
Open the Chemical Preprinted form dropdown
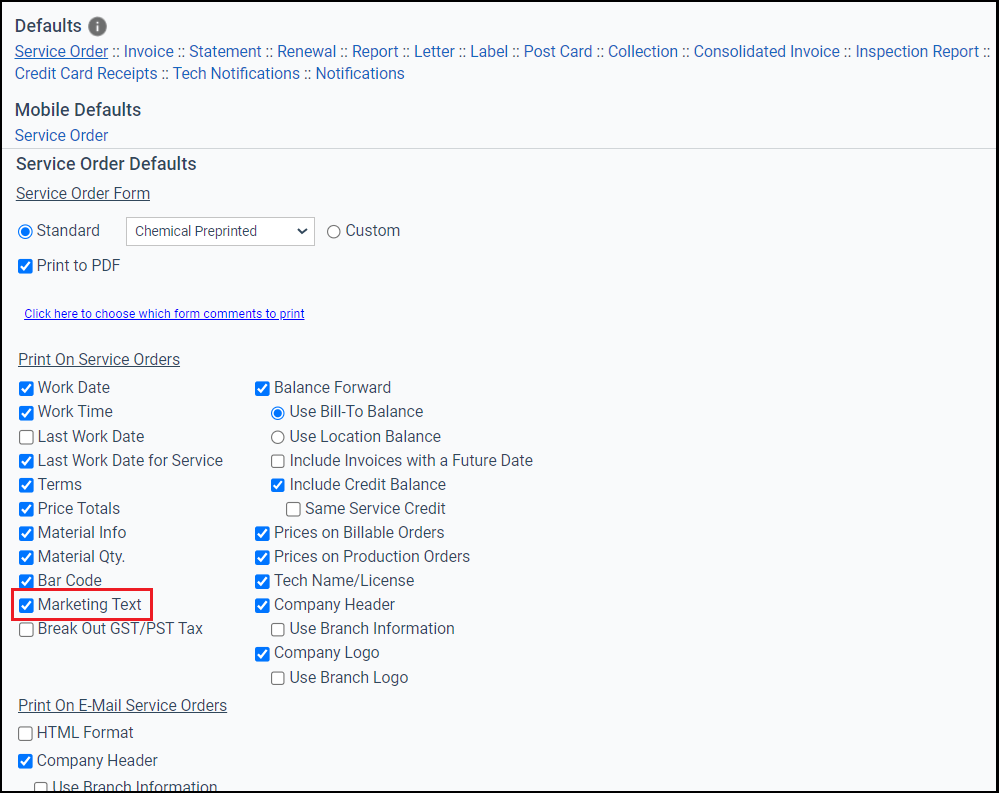[x=220, y=231]
